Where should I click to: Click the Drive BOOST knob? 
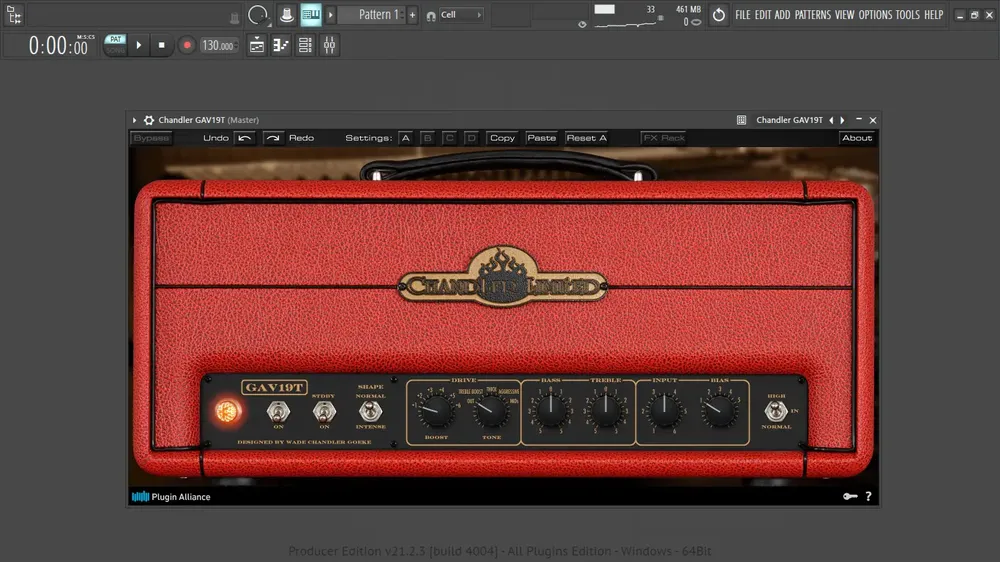coord(436,411)
